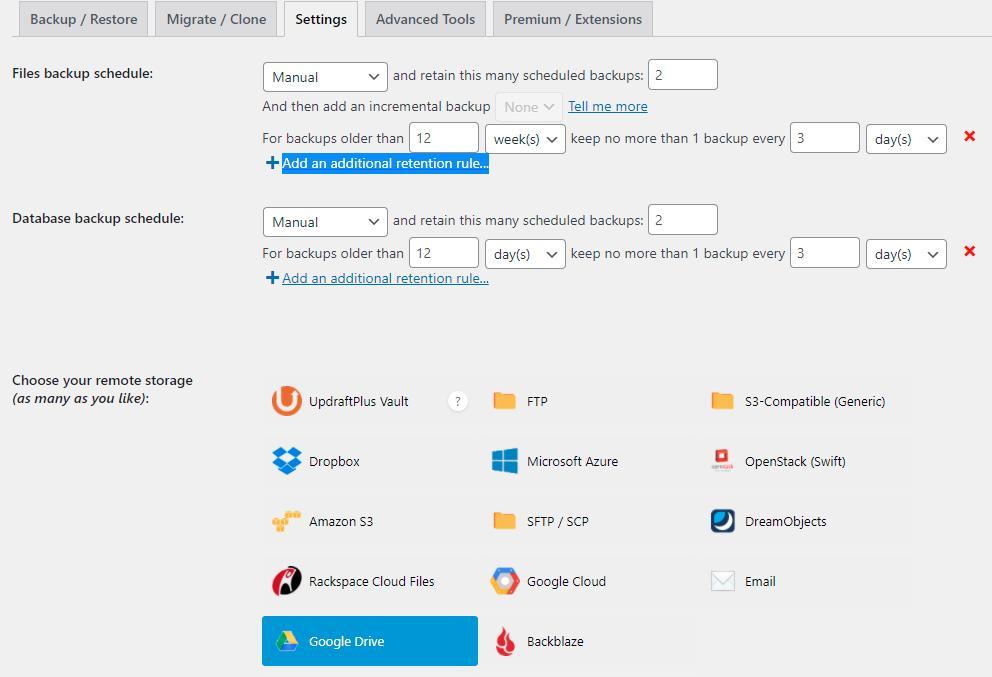Viewport: 992px width, 677px height.
Task: Select the DreamObjects moon icon
Action: pyautogui.click(x=722, y=521)
